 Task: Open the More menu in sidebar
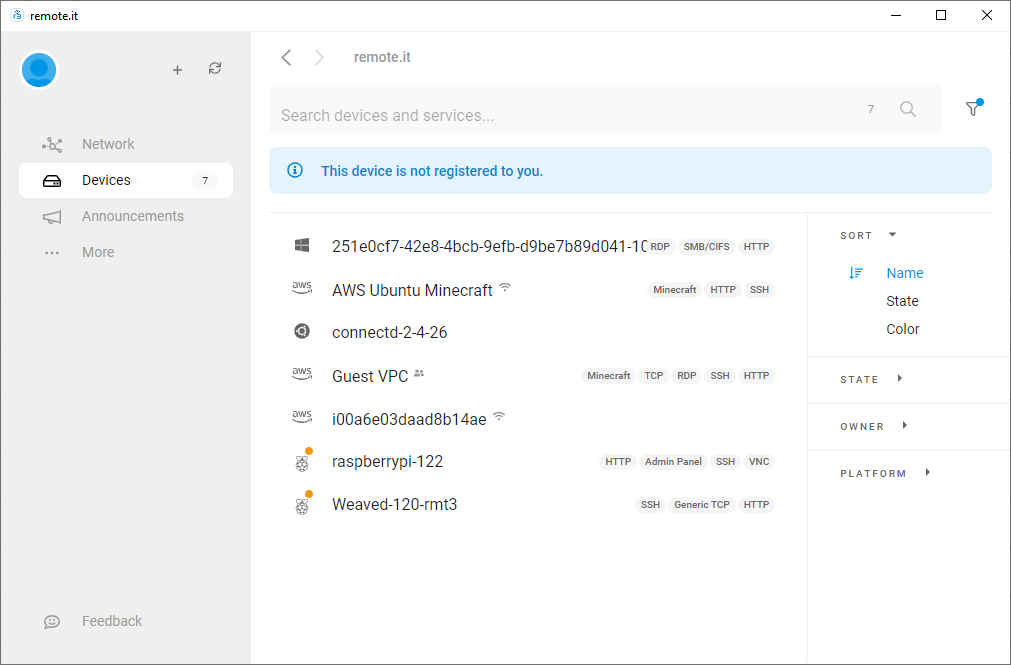coord(126,252)
